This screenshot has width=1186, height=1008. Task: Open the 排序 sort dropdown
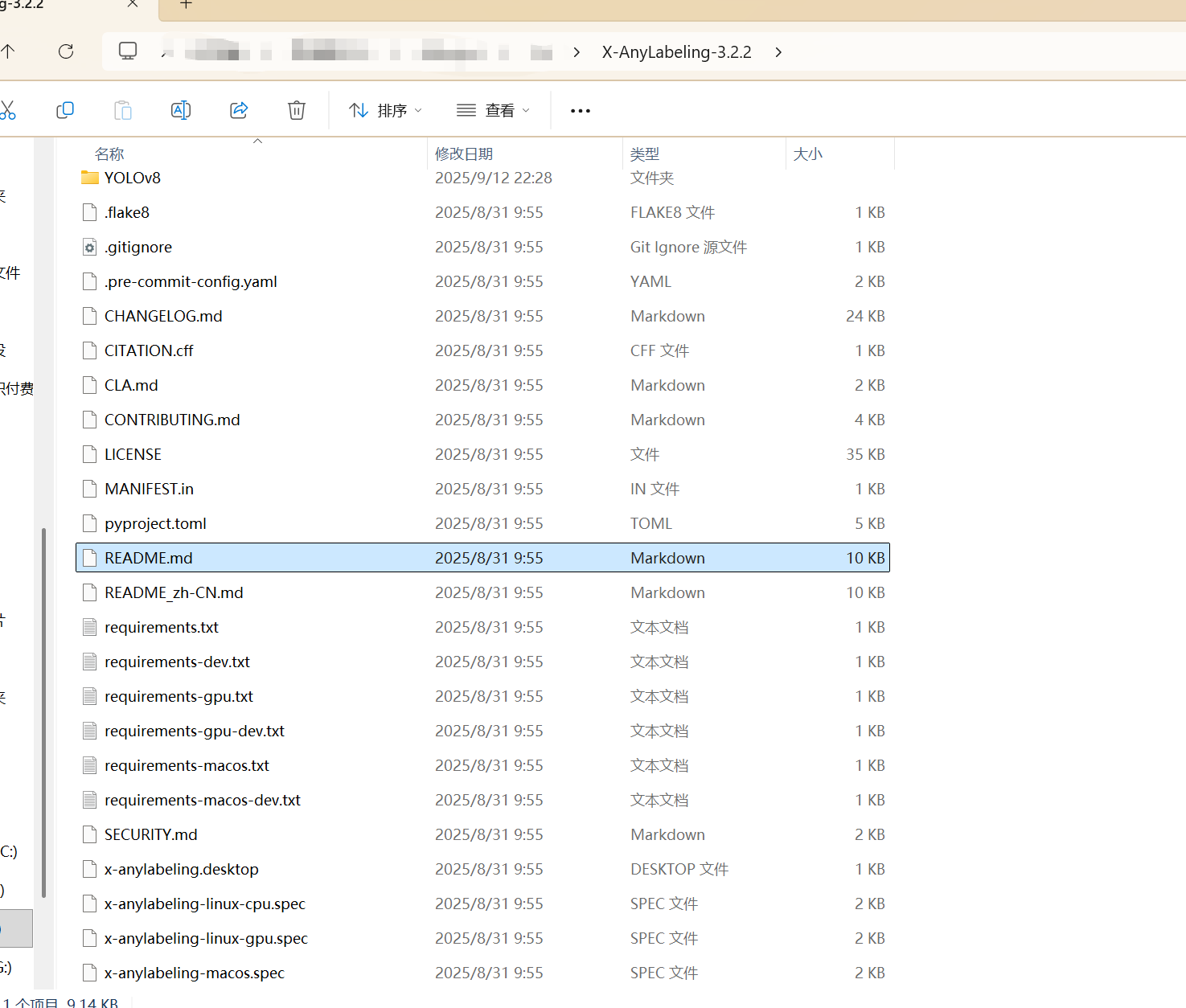pos(385,110)
